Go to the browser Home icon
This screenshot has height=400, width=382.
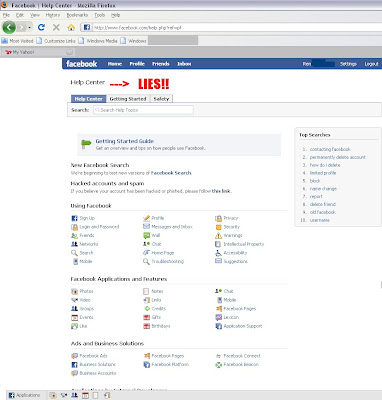click(x=71, y=27)
